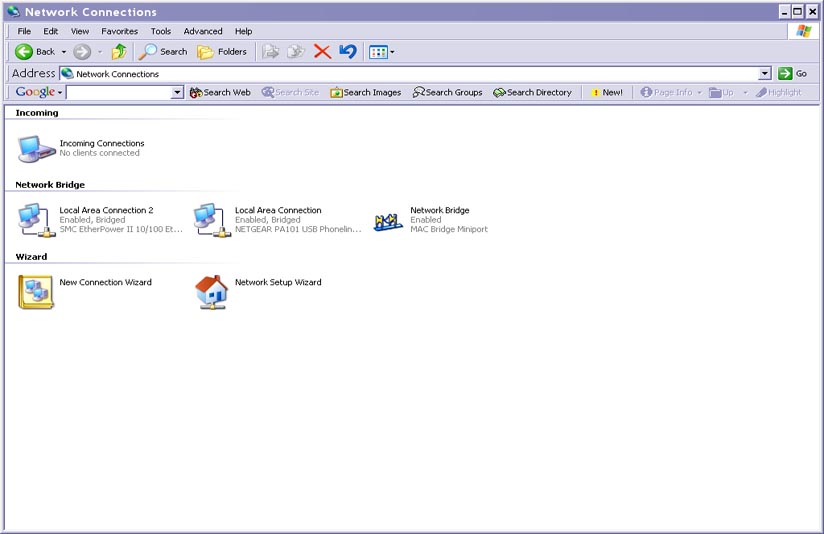Open the Back button history dropdown

64,52
